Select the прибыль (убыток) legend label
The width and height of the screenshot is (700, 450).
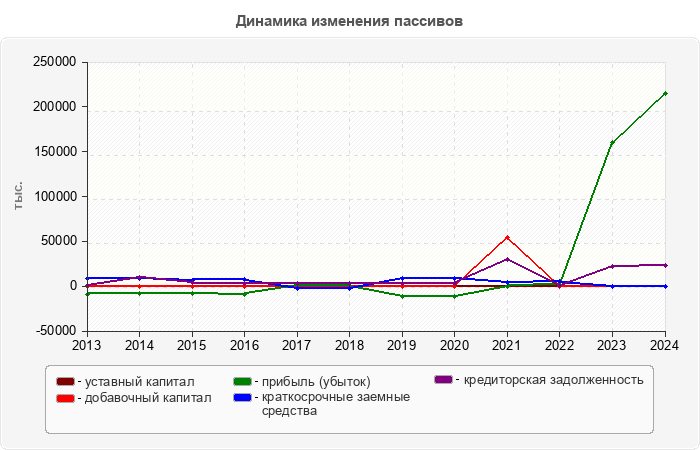[x=314, y=382]
